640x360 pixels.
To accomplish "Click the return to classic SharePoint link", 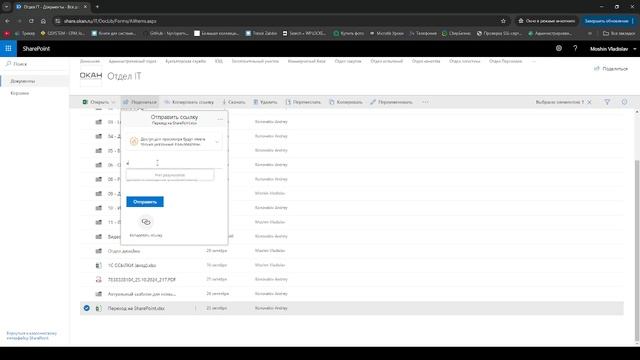I will coord(31,336).
